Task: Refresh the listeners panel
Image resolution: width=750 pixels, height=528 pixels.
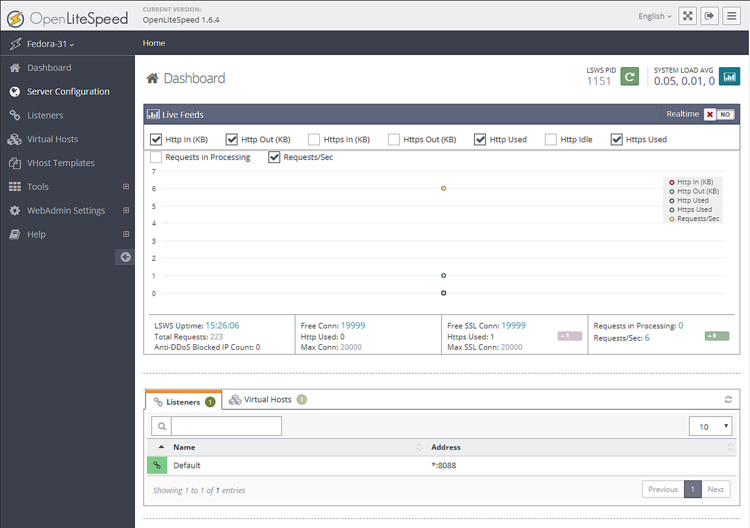Action: point(728,399)
